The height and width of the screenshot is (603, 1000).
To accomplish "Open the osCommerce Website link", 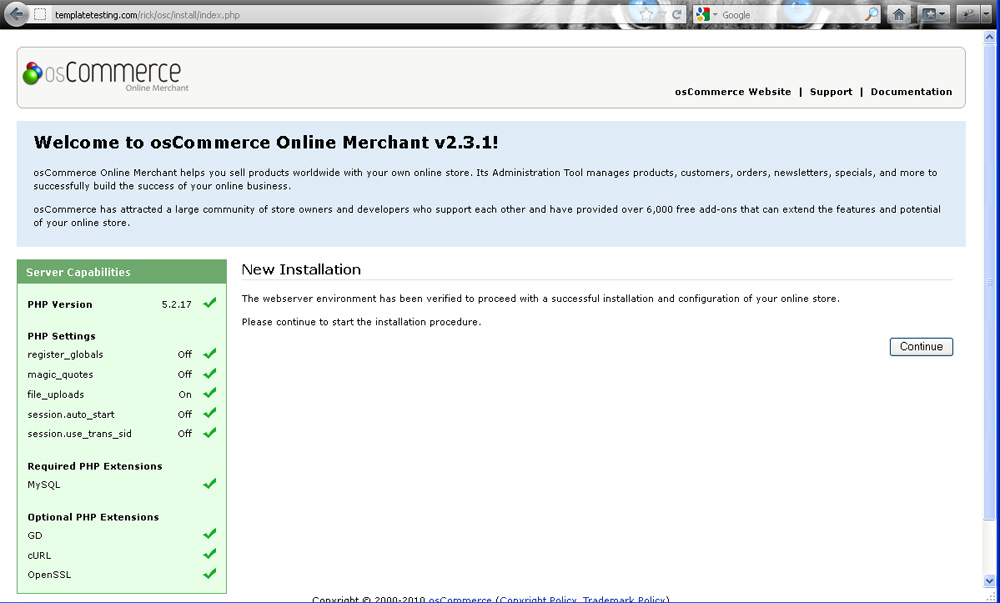I will point(733,92).
